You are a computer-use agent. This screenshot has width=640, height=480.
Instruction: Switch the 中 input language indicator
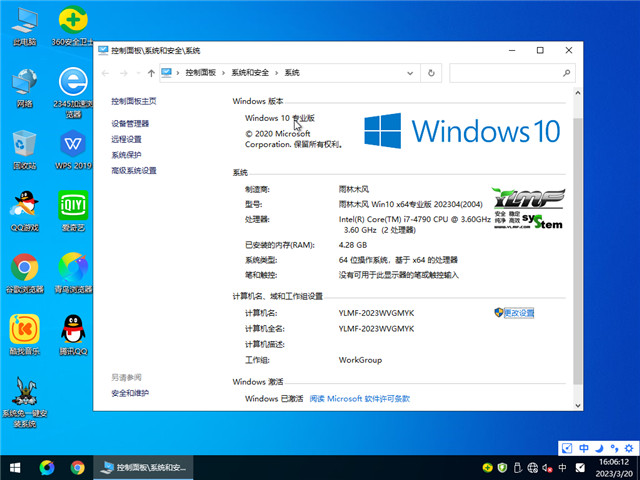pyautogui.click(x=562, y=468)
